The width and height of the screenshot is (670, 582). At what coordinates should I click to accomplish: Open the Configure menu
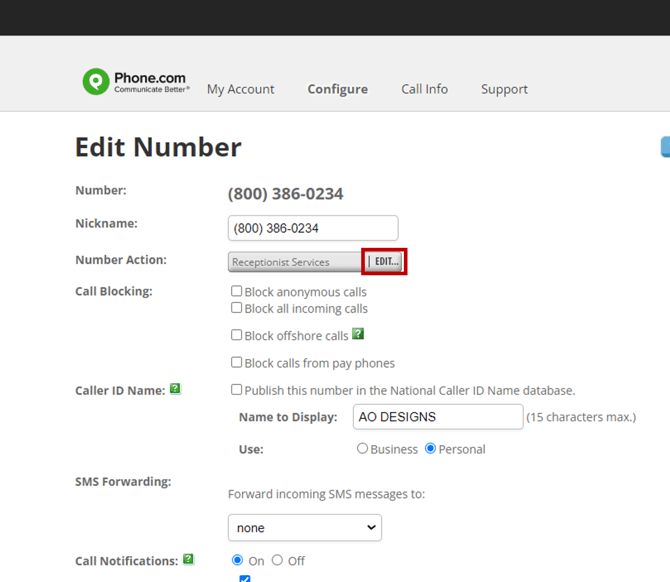tap(338, 89)
